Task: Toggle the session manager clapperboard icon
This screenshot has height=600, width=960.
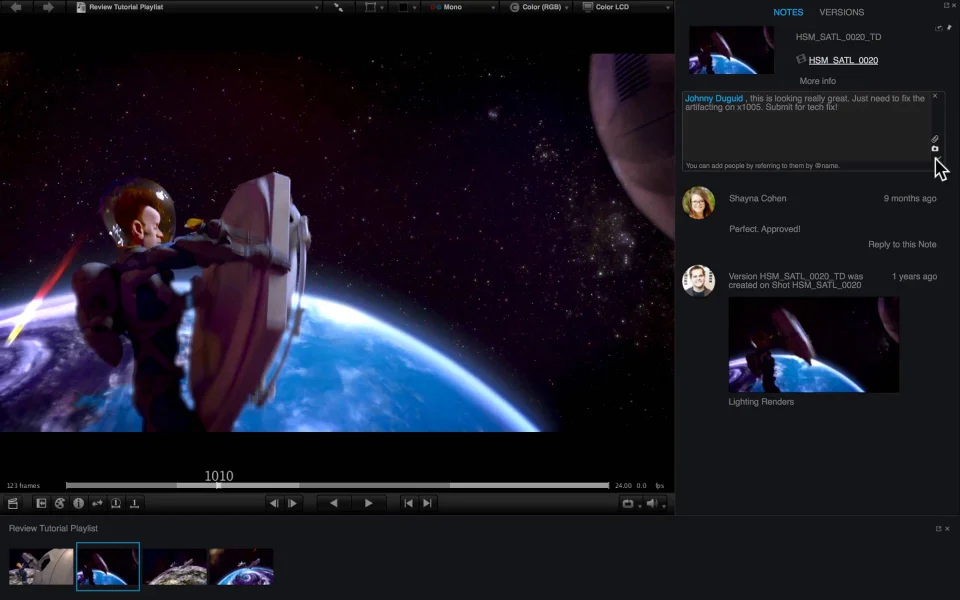Action: (x=13, y=503)
